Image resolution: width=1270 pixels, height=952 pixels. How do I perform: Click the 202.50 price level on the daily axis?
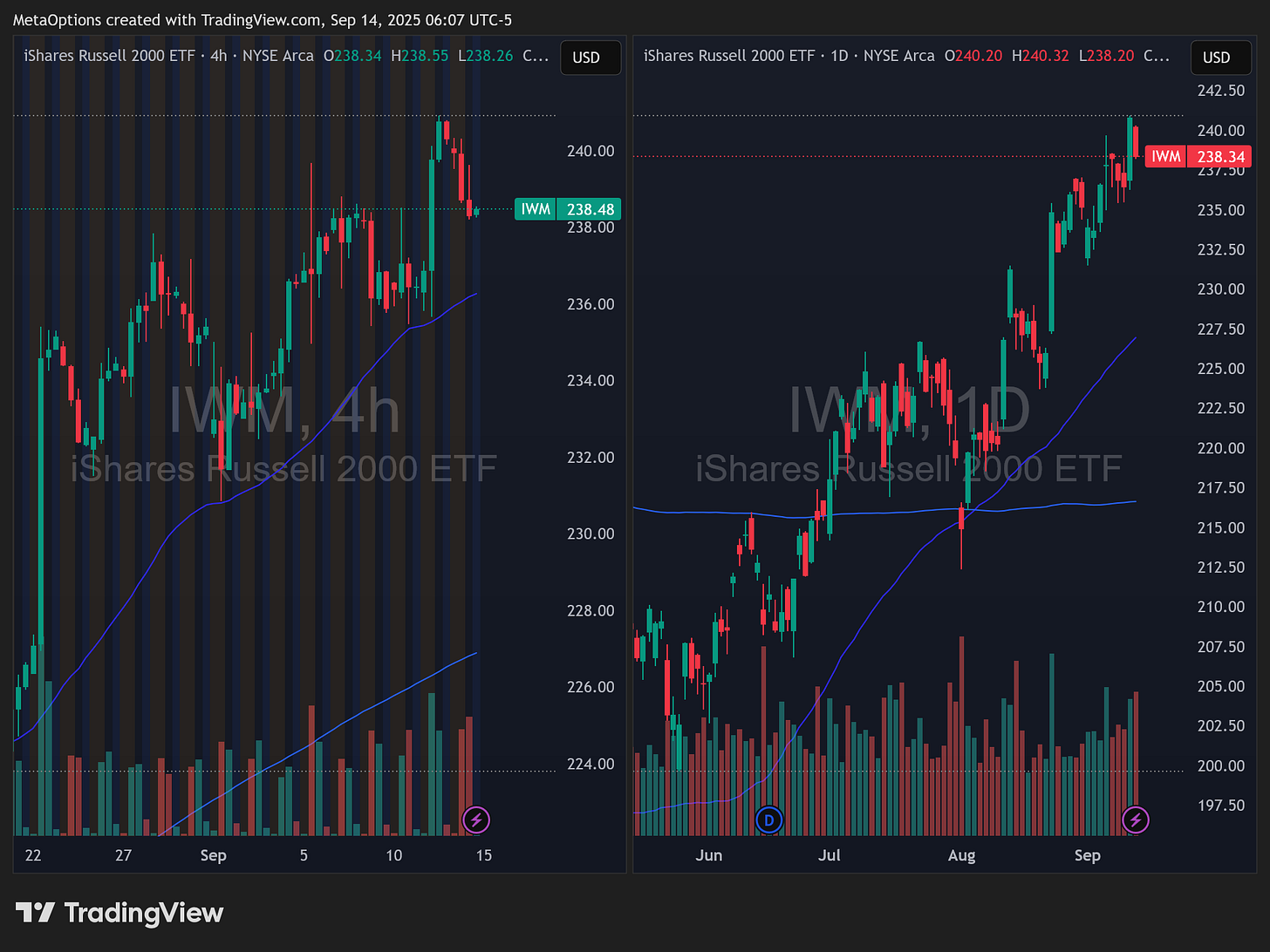1221,726
